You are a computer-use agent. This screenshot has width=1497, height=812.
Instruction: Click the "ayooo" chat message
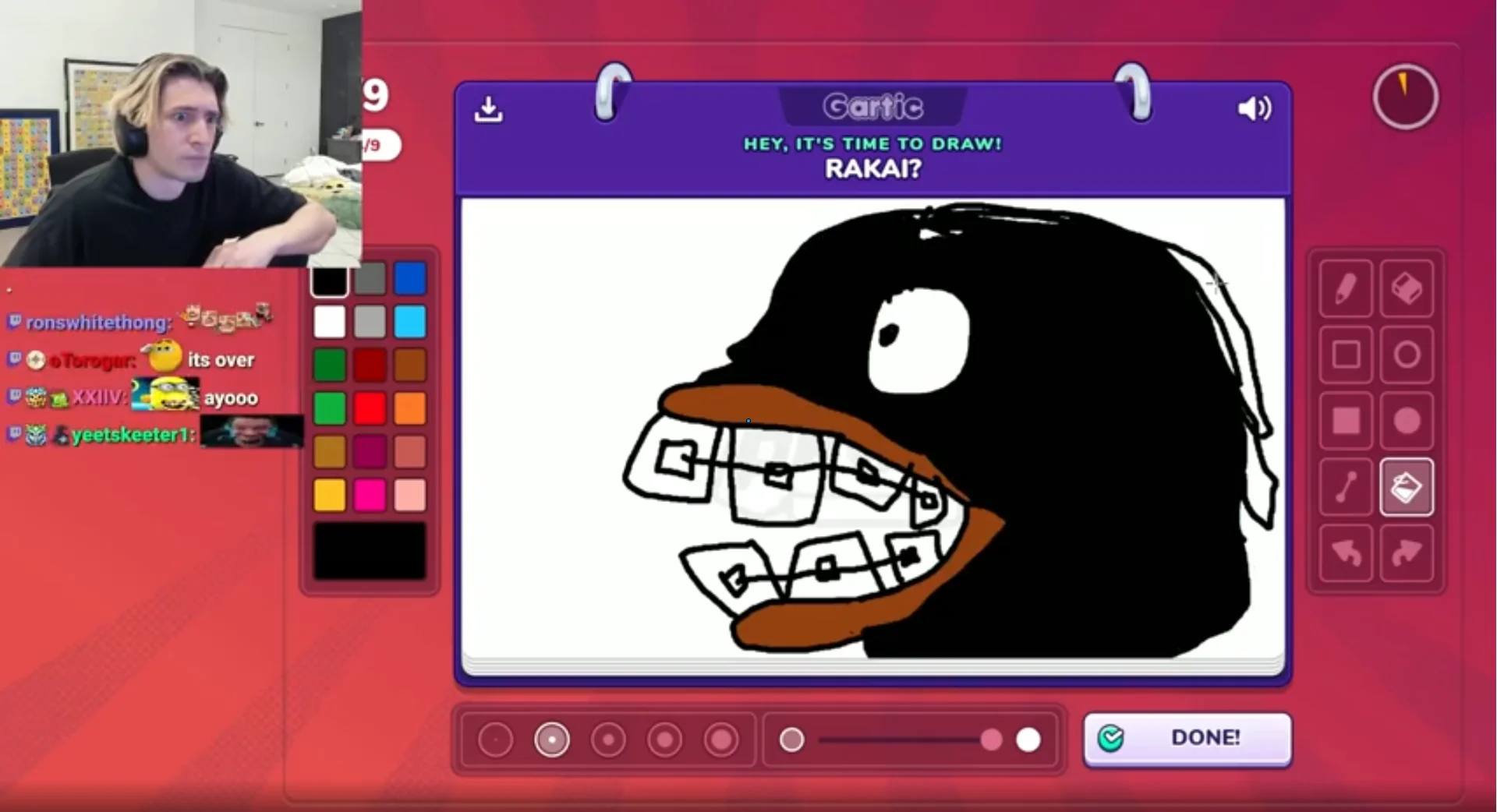(231, 398)
